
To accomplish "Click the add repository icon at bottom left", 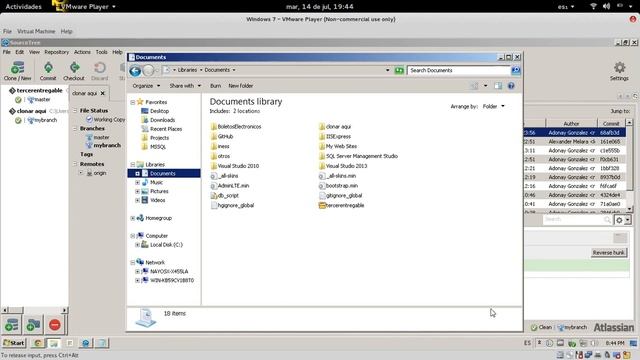I will (11, 325).
